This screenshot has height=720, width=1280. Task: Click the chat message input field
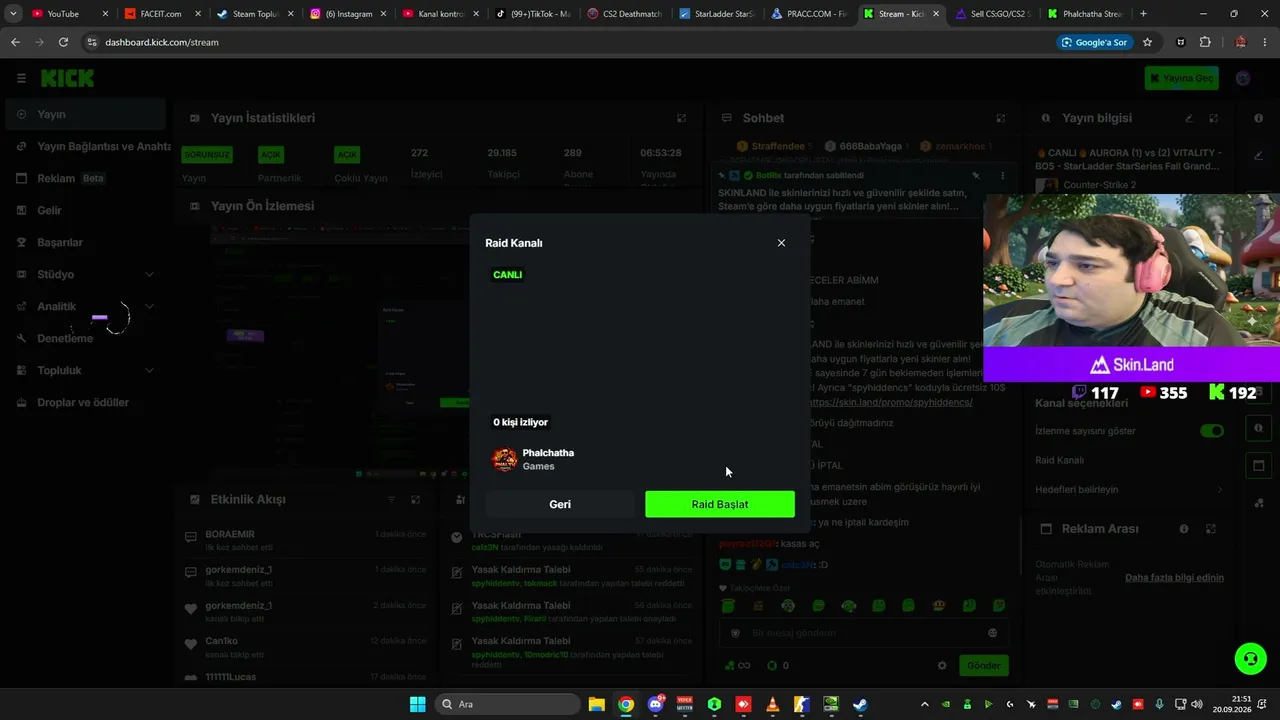pos(864,633)
